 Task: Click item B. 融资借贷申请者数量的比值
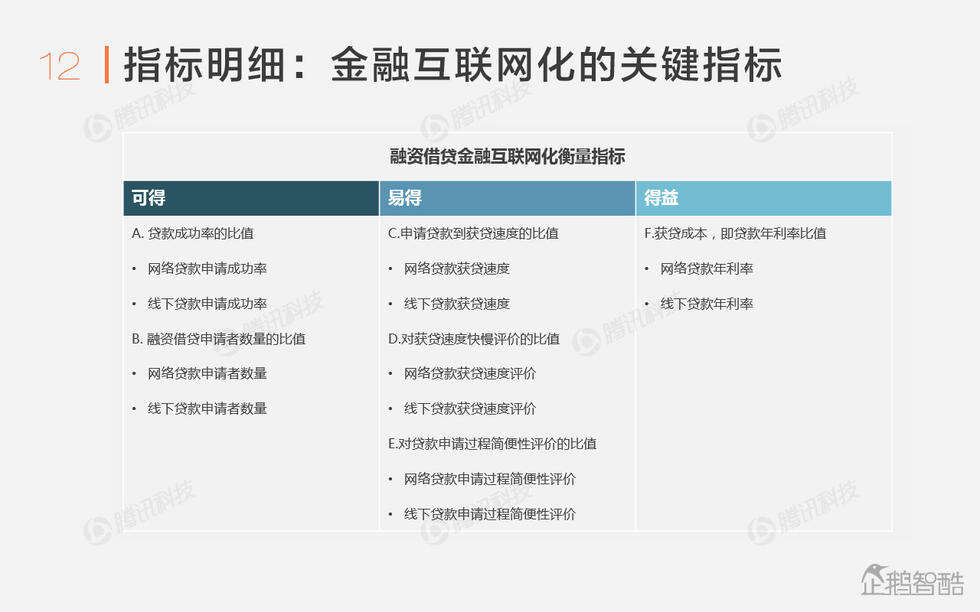218,338
